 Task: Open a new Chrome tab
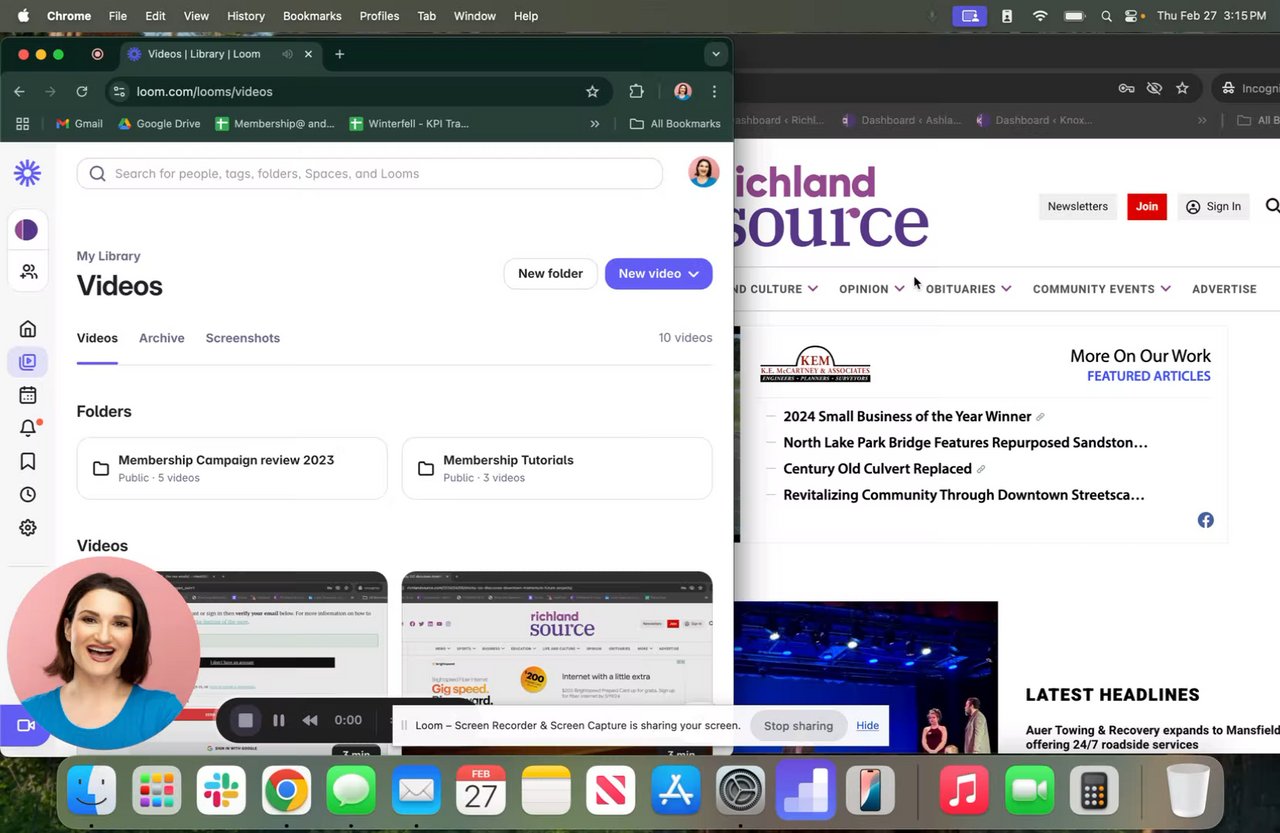point(339,54)
